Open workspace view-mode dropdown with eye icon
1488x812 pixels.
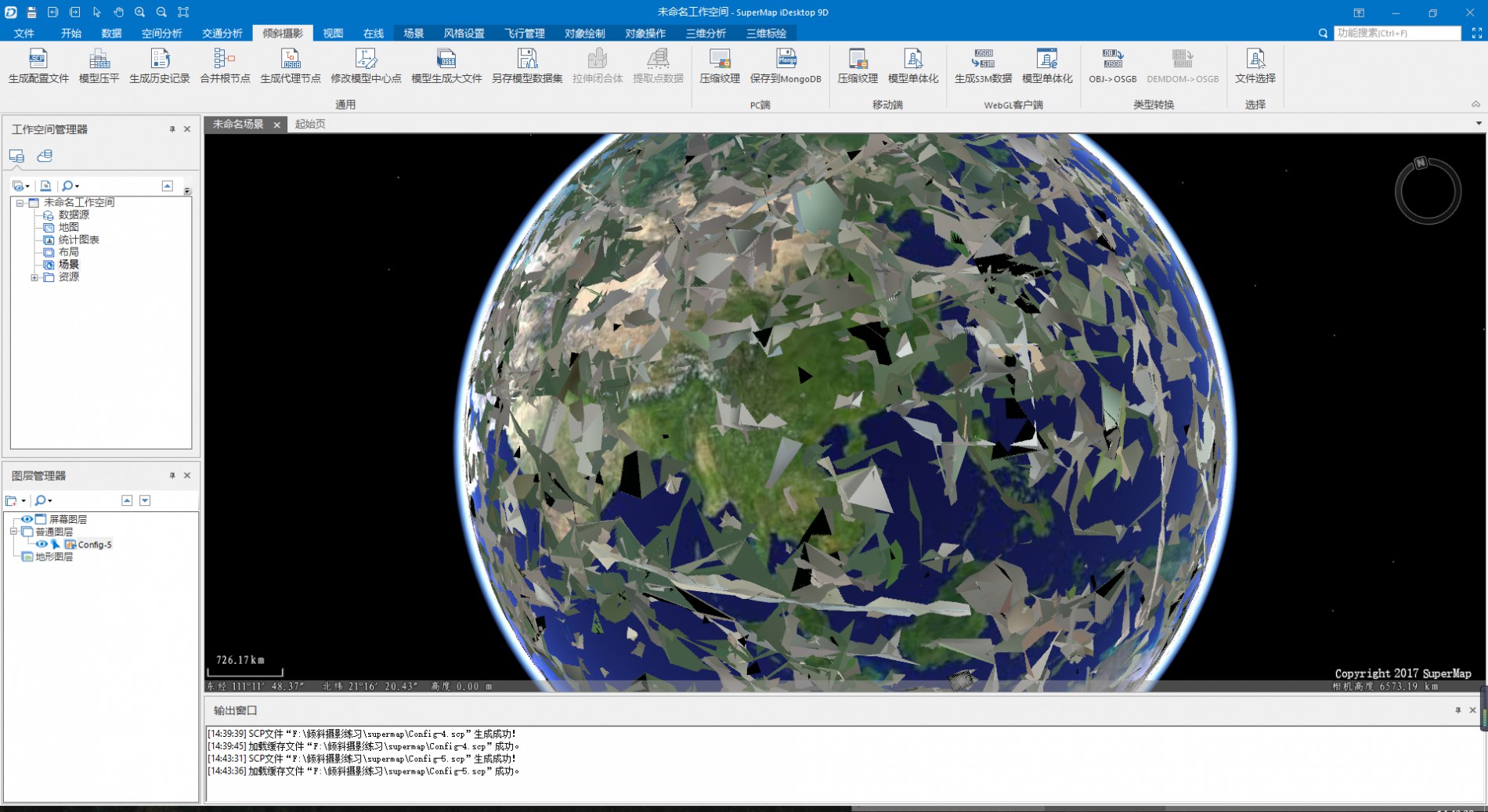(x=20, y=186)
